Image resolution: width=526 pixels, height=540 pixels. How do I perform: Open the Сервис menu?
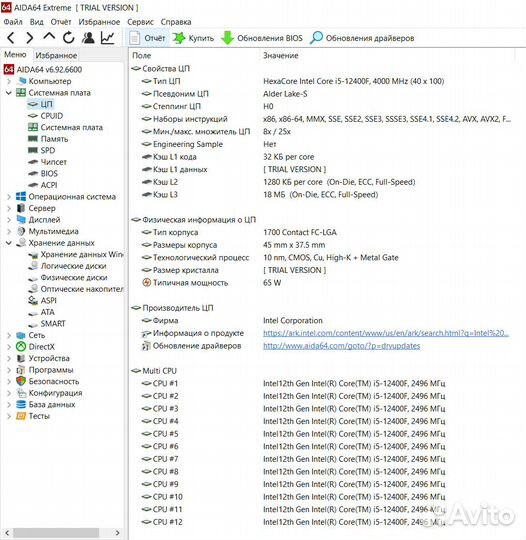[x=140, y=22]
